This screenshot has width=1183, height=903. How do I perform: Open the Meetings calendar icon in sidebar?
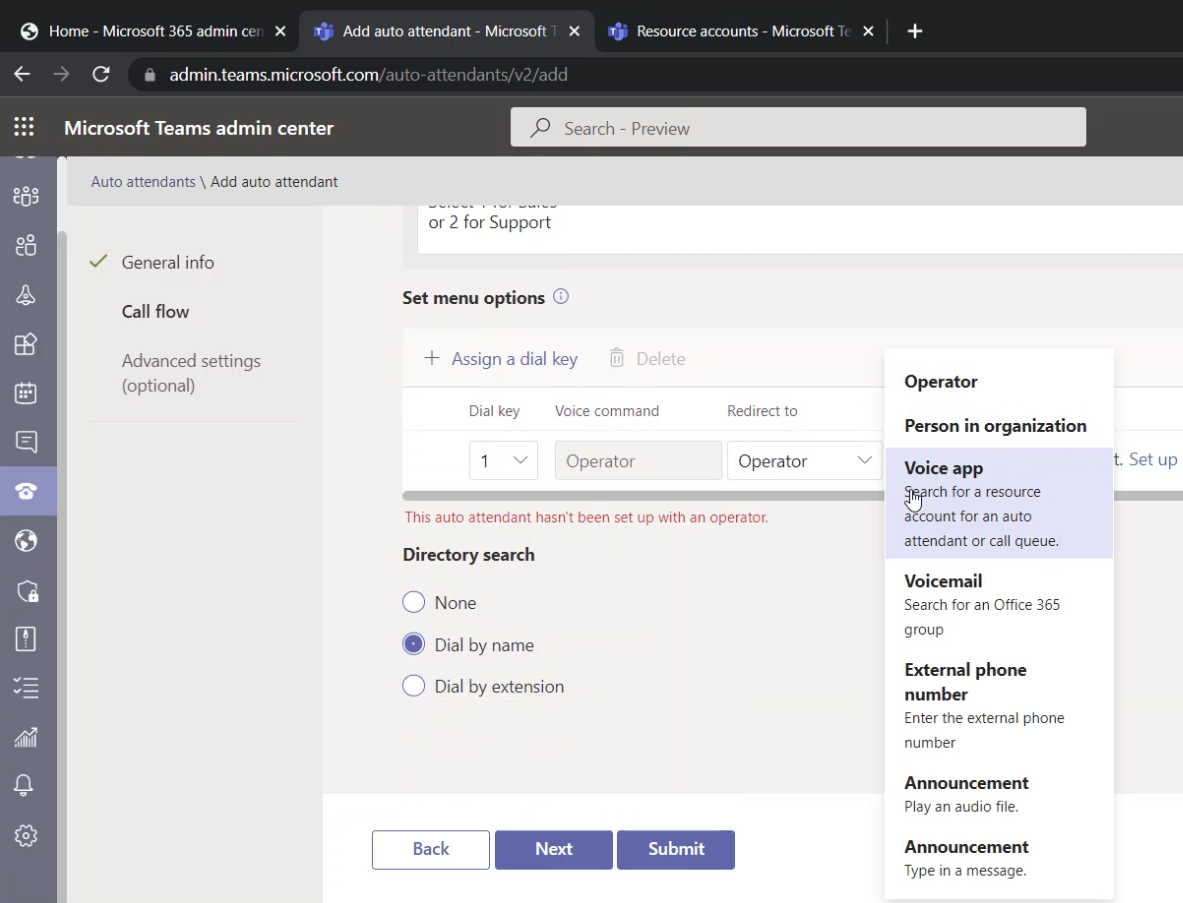28,392
